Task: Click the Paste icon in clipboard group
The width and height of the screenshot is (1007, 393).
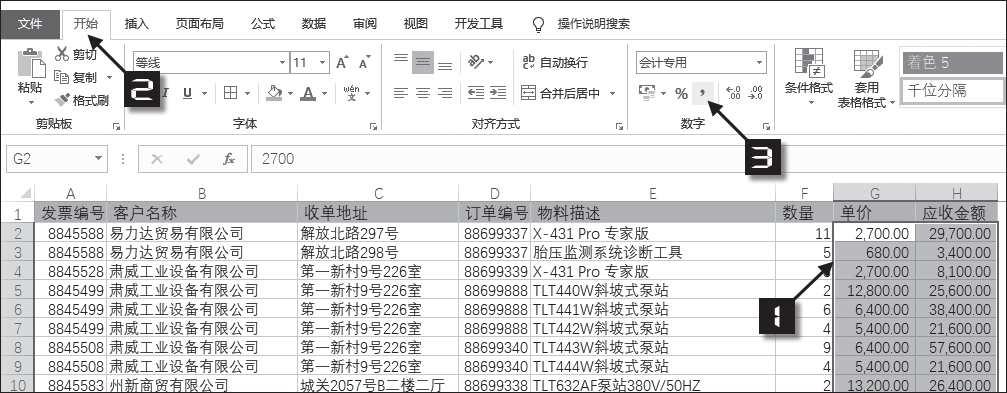Action: 30,64
